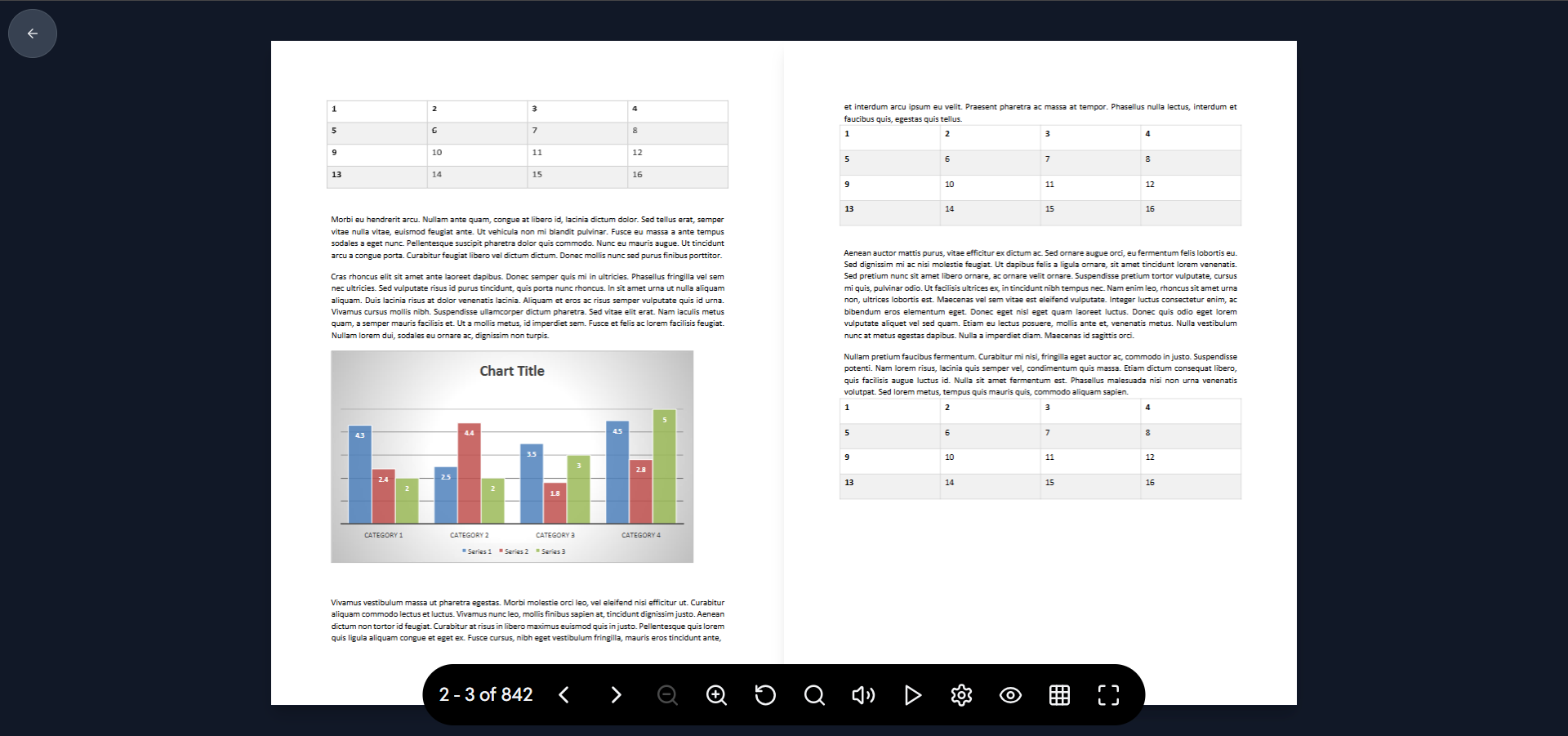Zoom in with the plus magnifier

(716, 695)
